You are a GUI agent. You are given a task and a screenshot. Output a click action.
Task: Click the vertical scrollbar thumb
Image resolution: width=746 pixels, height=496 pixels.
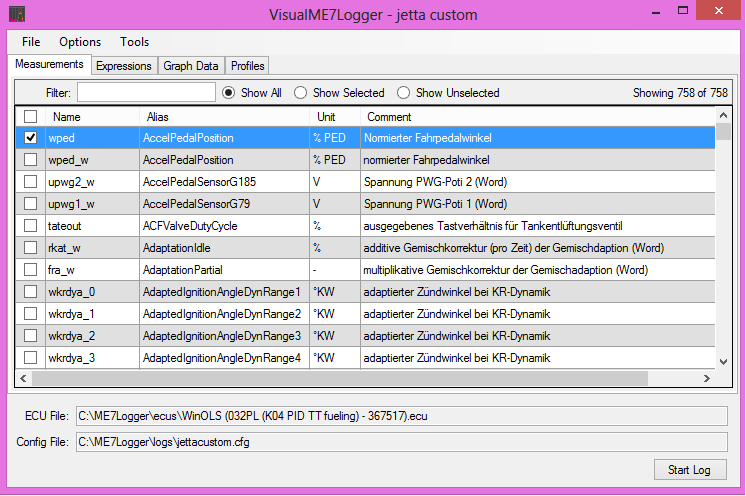(x=723, y=131)
